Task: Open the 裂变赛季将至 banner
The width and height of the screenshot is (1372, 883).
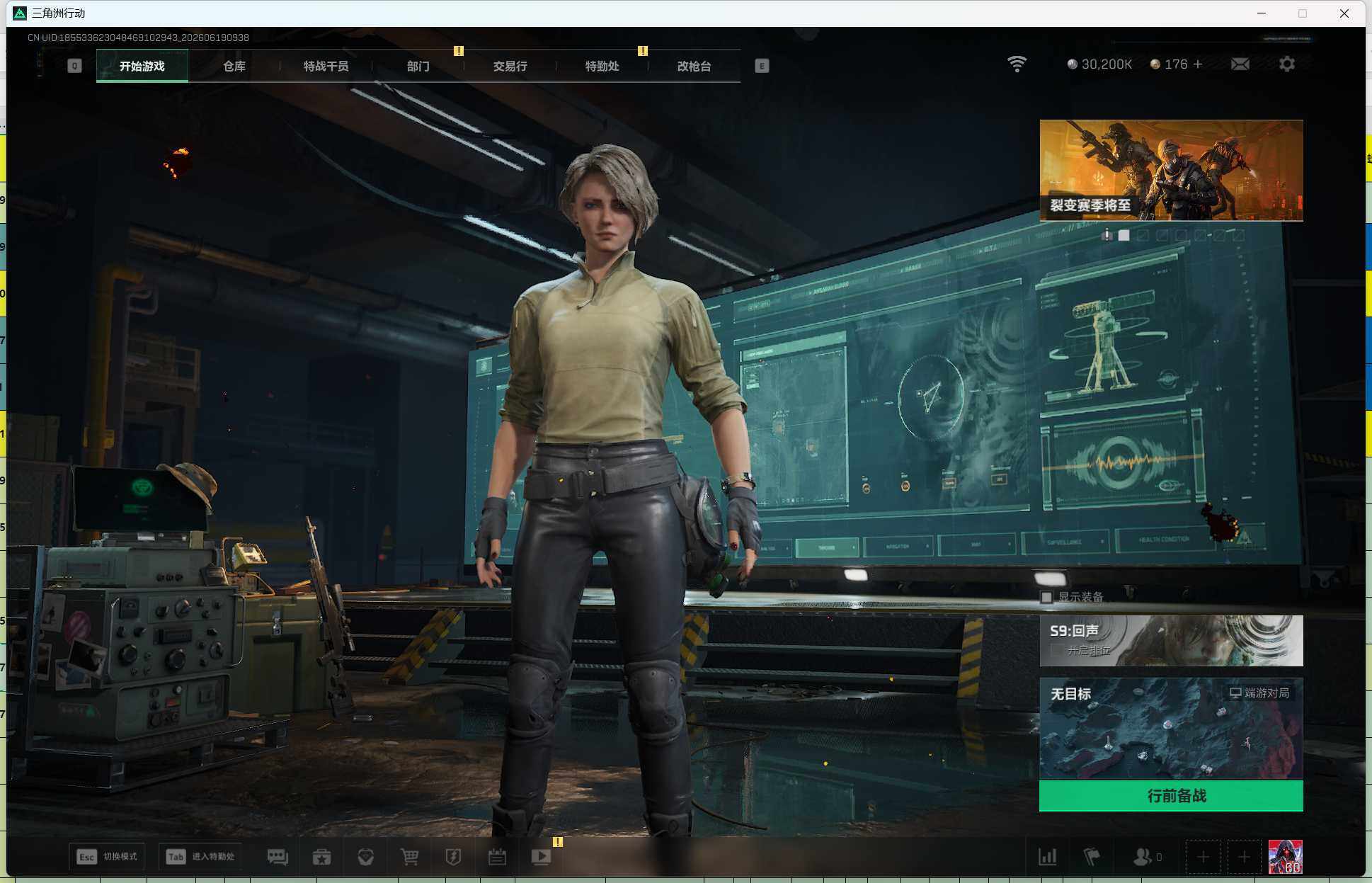Action: 1171,171
